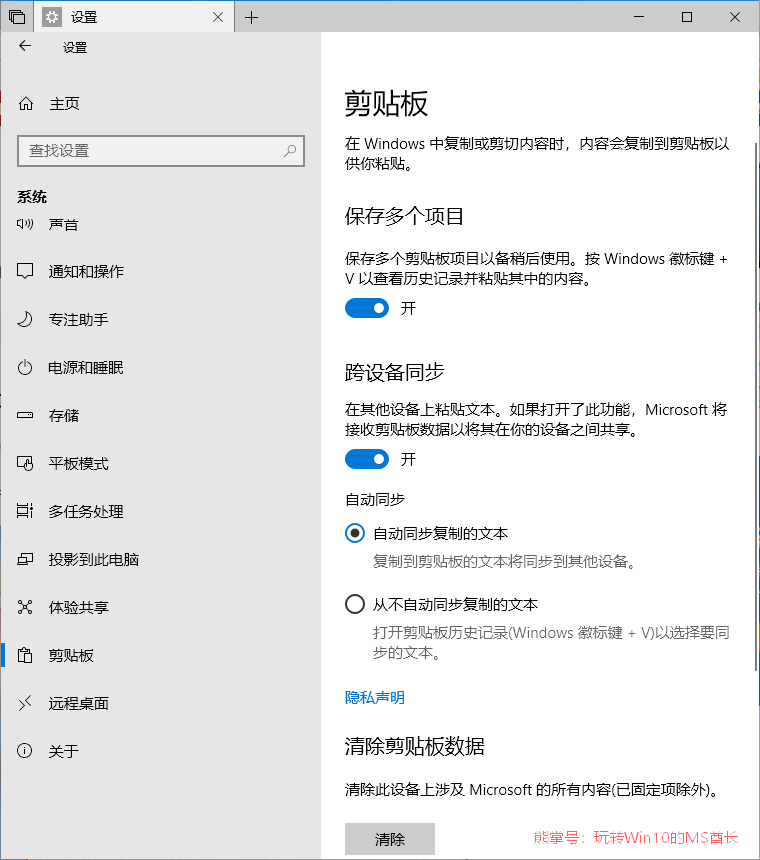Select 从不自动同步复制的文本 radio option
760x860 pixels.
click(x=355, y=604)
